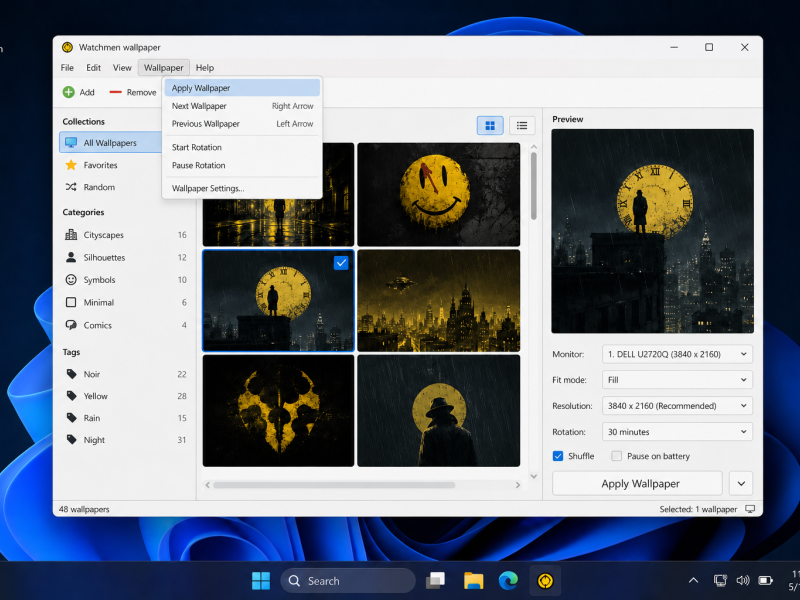
Task: Filter by the Yellow tag icon
Action: coord(71,396)
